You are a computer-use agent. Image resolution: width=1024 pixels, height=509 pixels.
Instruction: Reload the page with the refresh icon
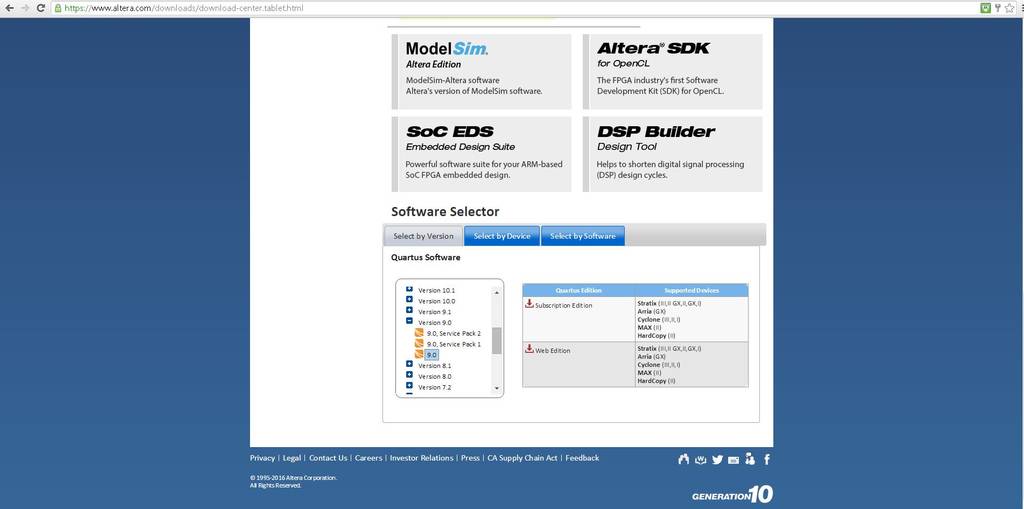point(40,8)
